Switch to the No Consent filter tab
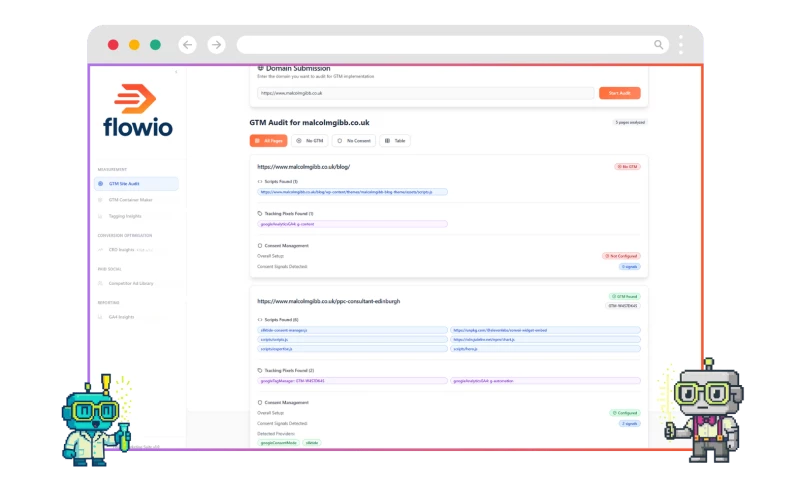Viewport: 800px width, 480px height. point(354,141)
